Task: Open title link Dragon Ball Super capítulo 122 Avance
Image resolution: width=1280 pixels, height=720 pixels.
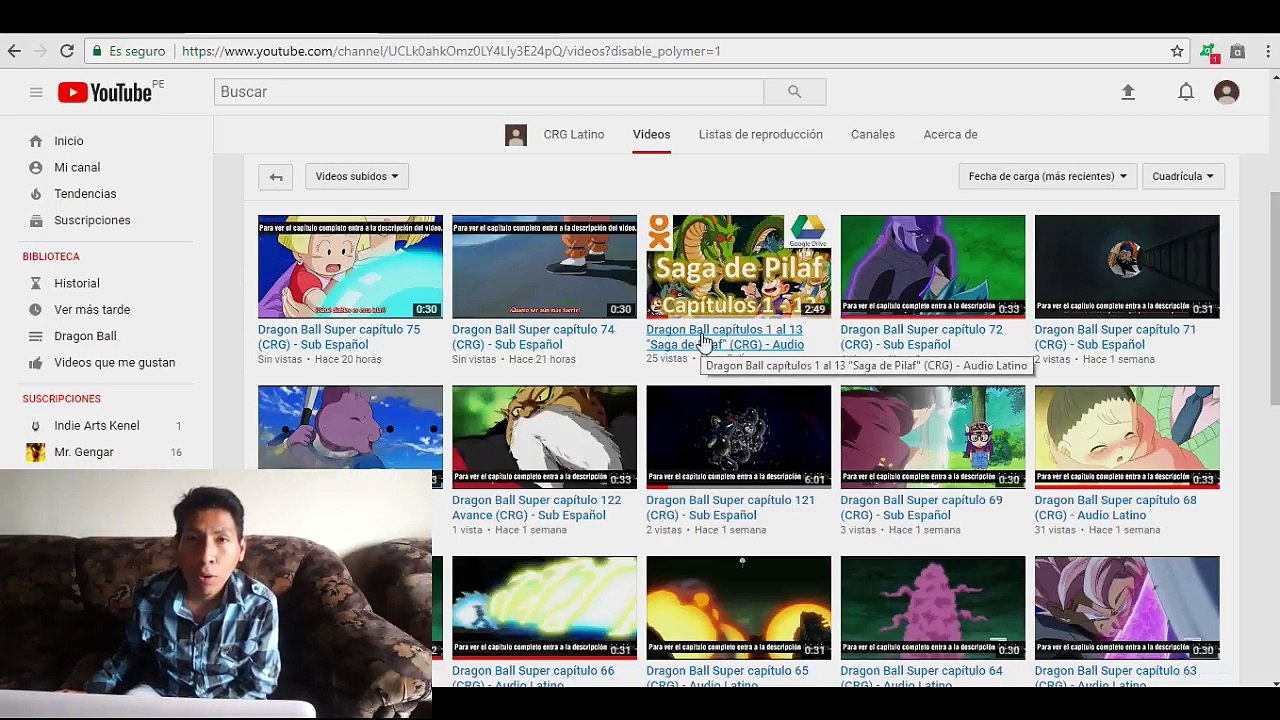Action: (536, 508)
